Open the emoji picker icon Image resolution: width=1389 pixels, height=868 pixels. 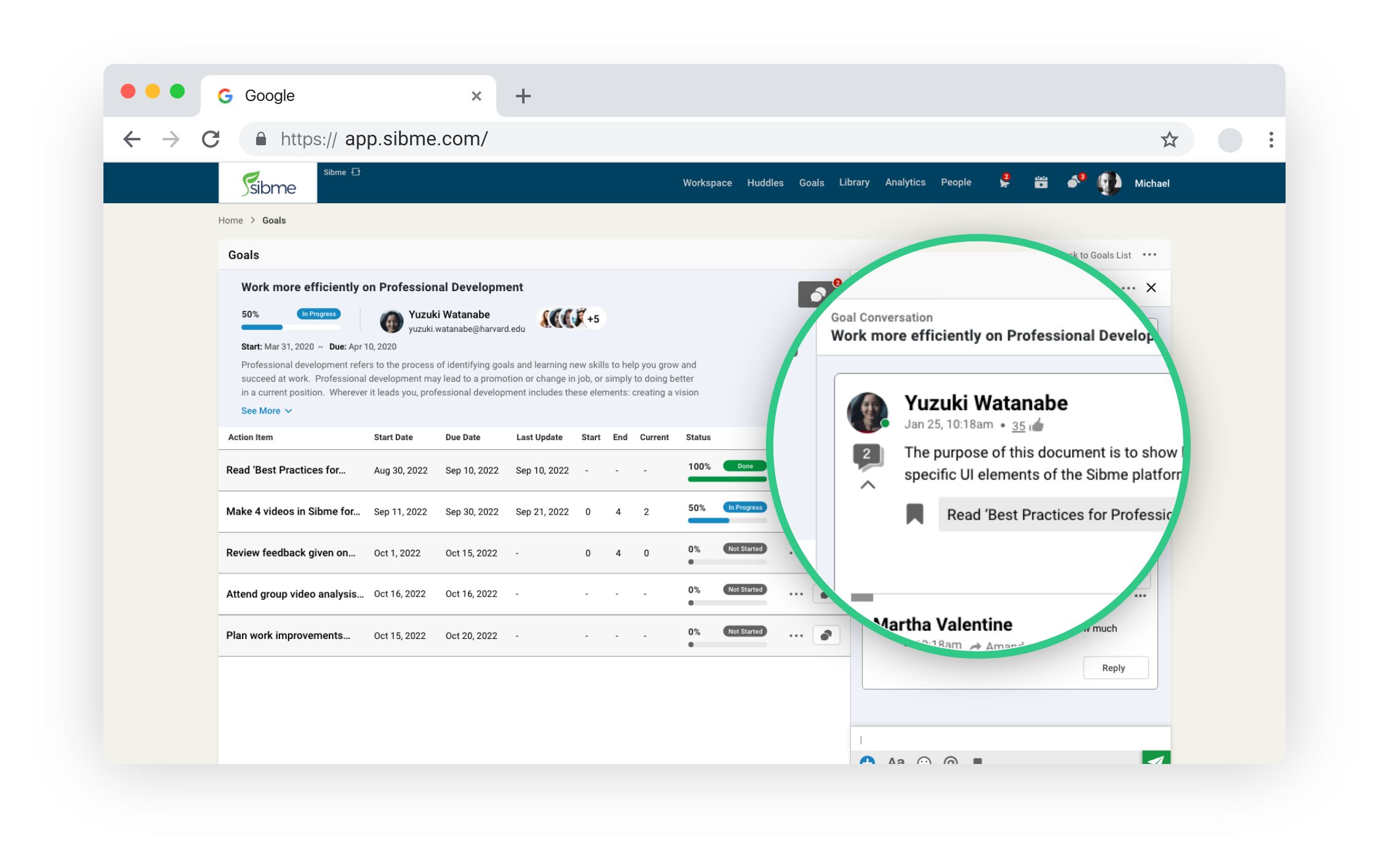924,761
